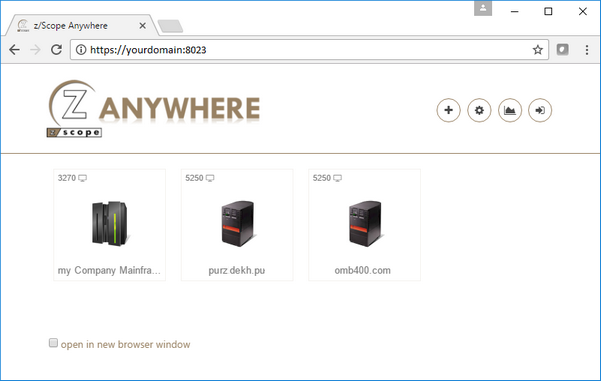Go back in browser history
Image resolution: width=601 pixels, height=381 pixels.
tap(15, 50)
